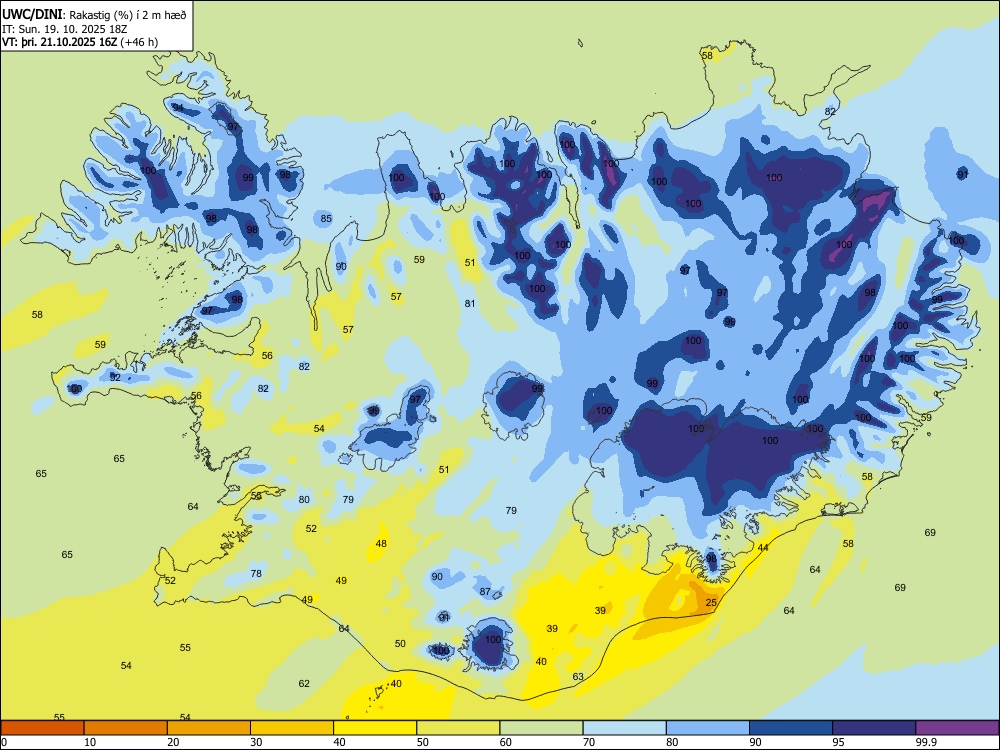The image size is (1000, 750).
Task: Click the '92' value on Snæfellsnes peninsula
Action: (115, 378)
